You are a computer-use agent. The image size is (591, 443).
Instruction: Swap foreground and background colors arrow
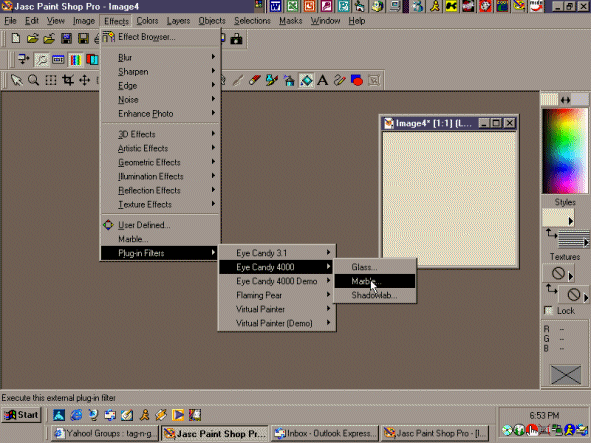point(565,100)
